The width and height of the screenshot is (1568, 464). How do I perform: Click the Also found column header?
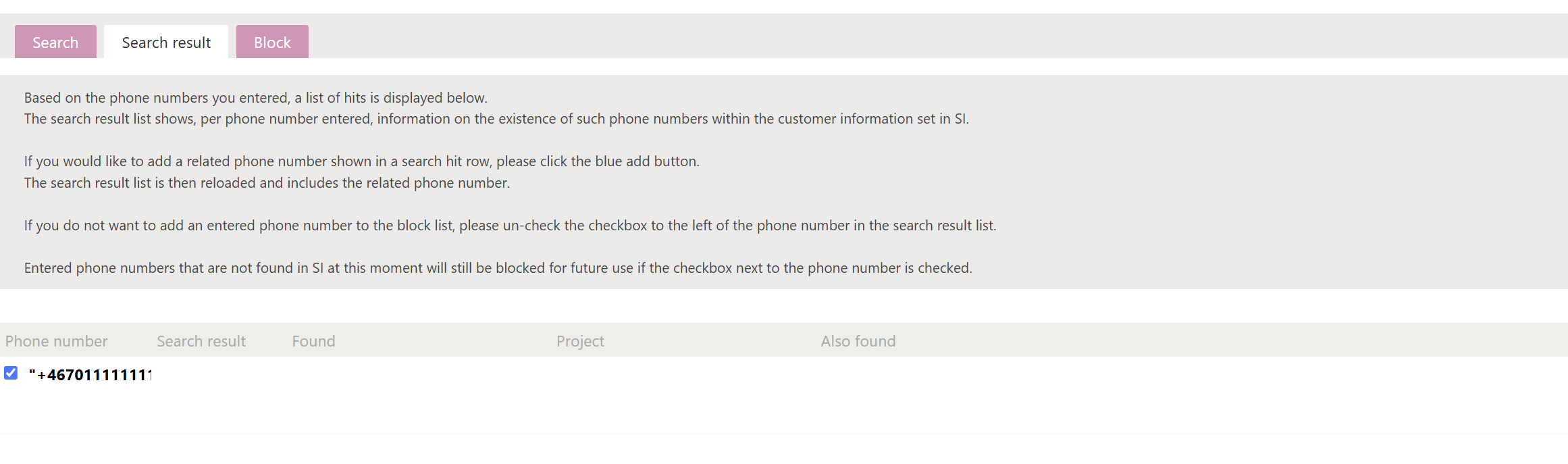[x=858, y=341]
